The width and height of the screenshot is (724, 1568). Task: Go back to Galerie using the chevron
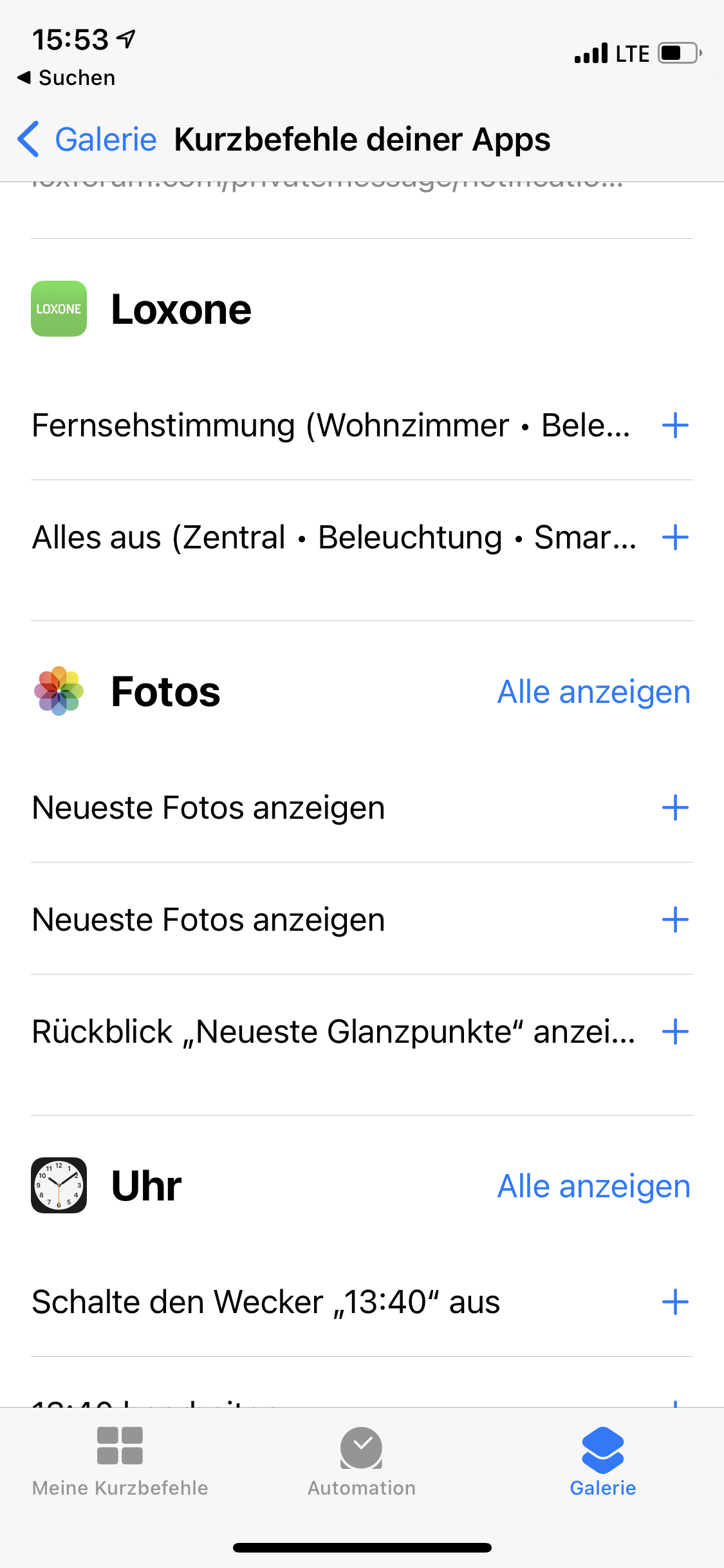30,139
